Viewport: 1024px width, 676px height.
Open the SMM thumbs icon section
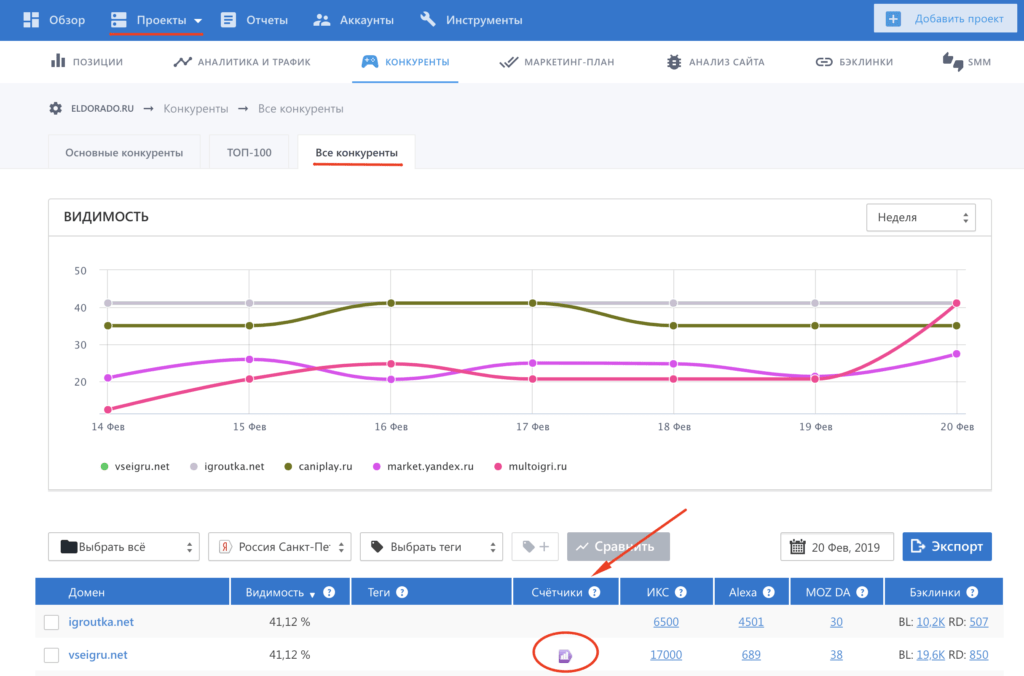953,62
